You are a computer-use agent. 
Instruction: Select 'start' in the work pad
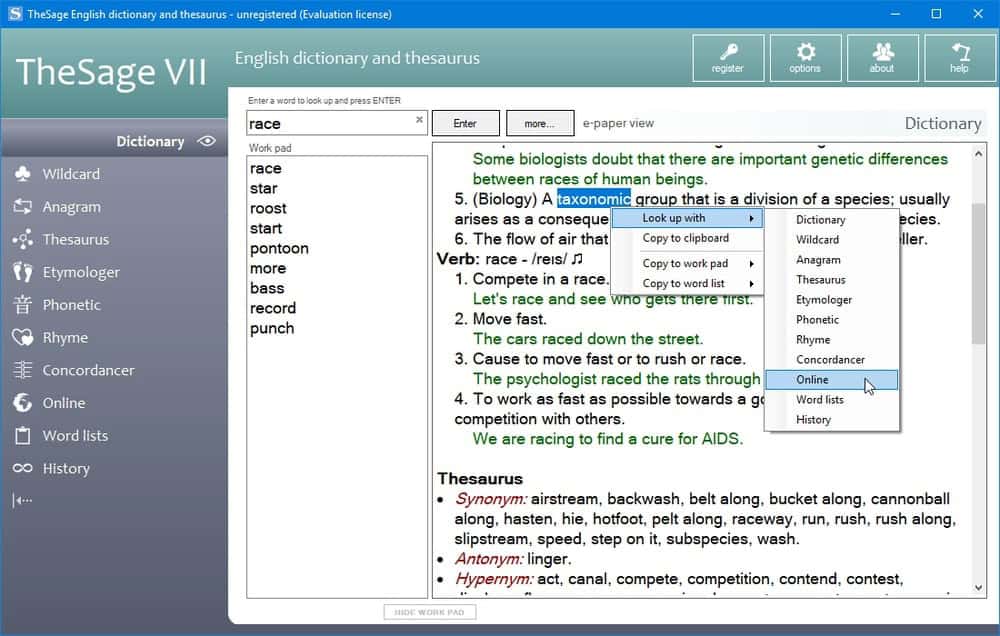(266, 228)
